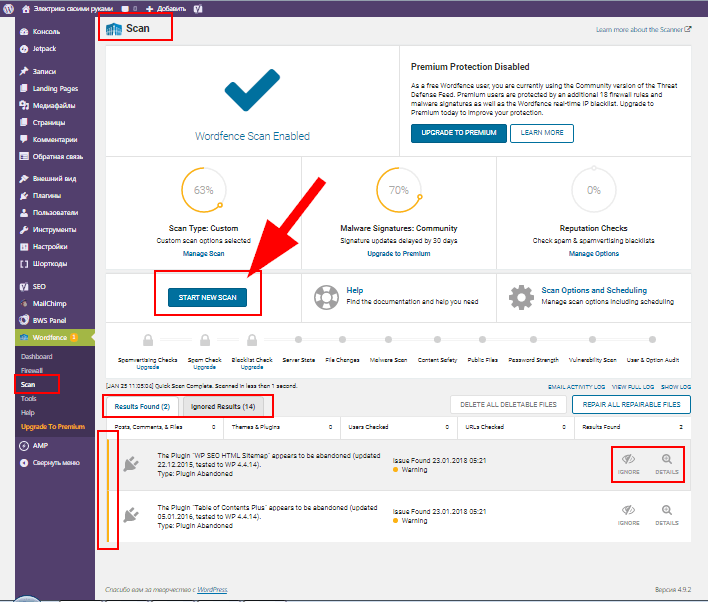Click Learn more about the Scanner link
Image resolution: width=708 pixels, height=602 pixels.
pyautogui.click(x=643, y=29)
